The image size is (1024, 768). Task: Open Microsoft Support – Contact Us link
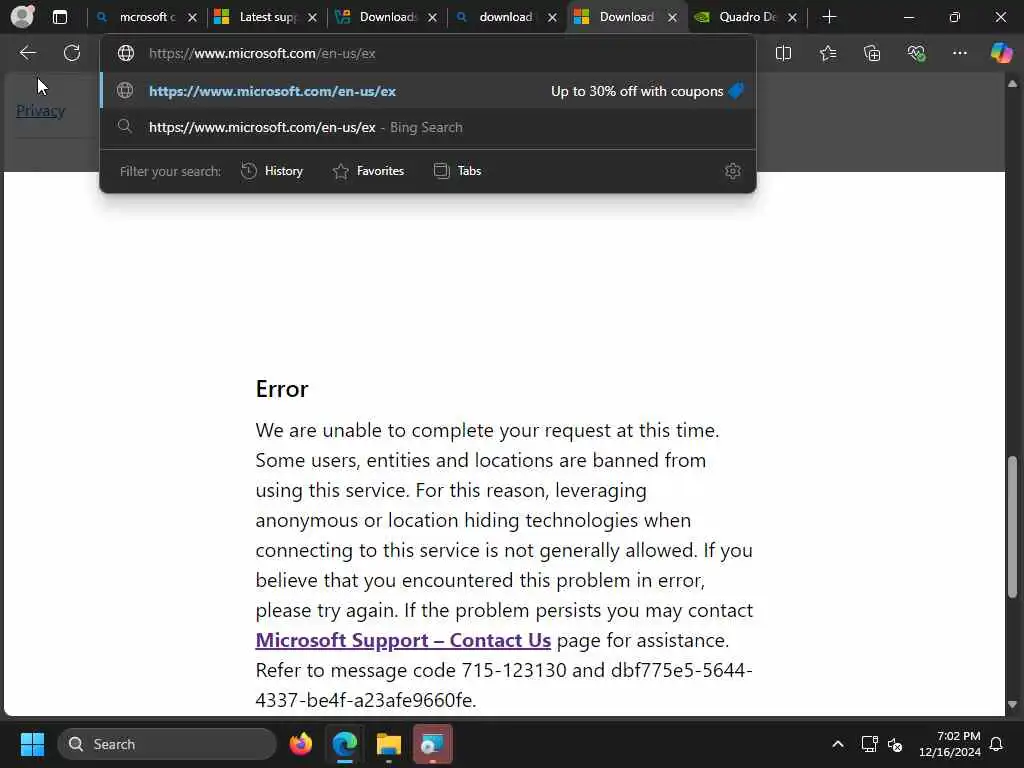point(403,640)
